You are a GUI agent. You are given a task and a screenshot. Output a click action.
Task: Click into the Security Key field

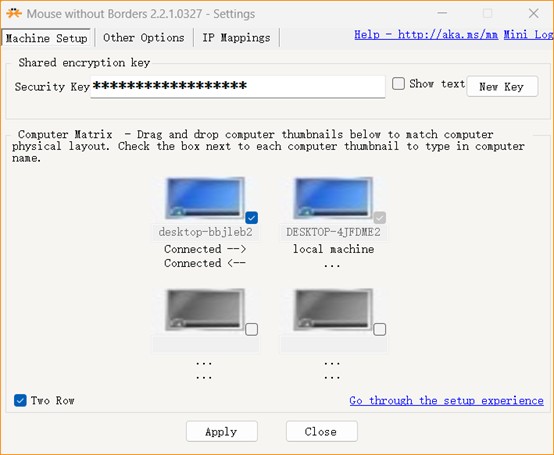coord(238,86)
